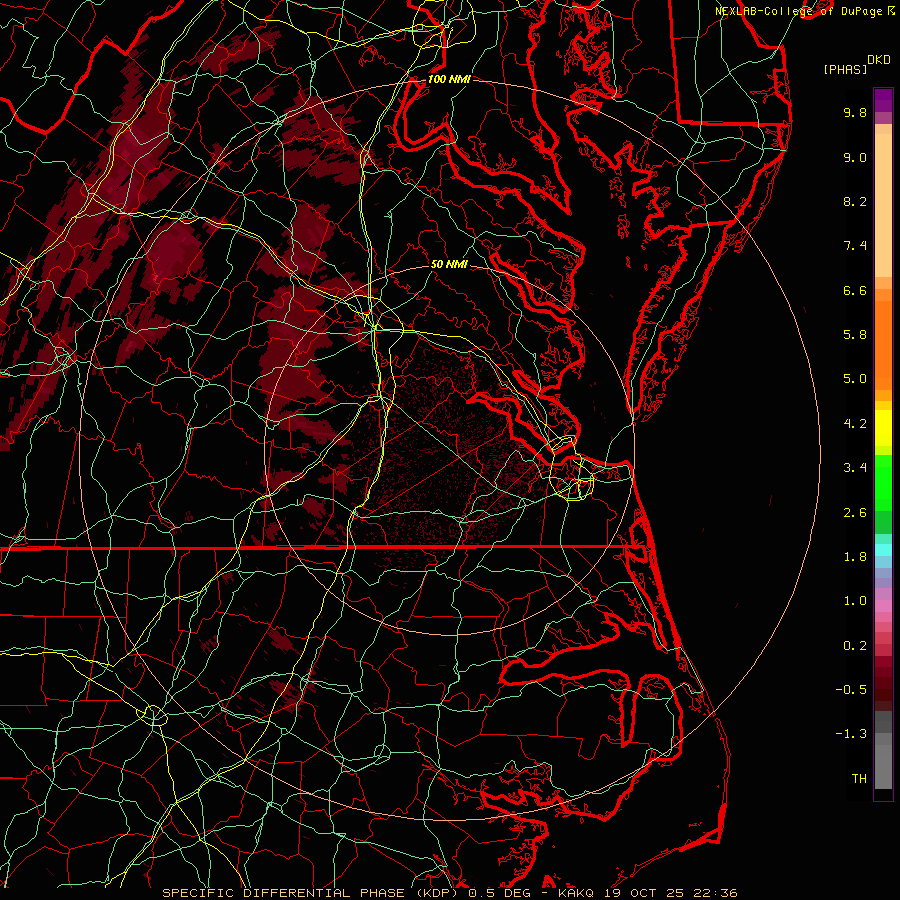The width and height of the screenshot is (900, 900).
Task: Click the TH threshold label
Action: (859, 779)
